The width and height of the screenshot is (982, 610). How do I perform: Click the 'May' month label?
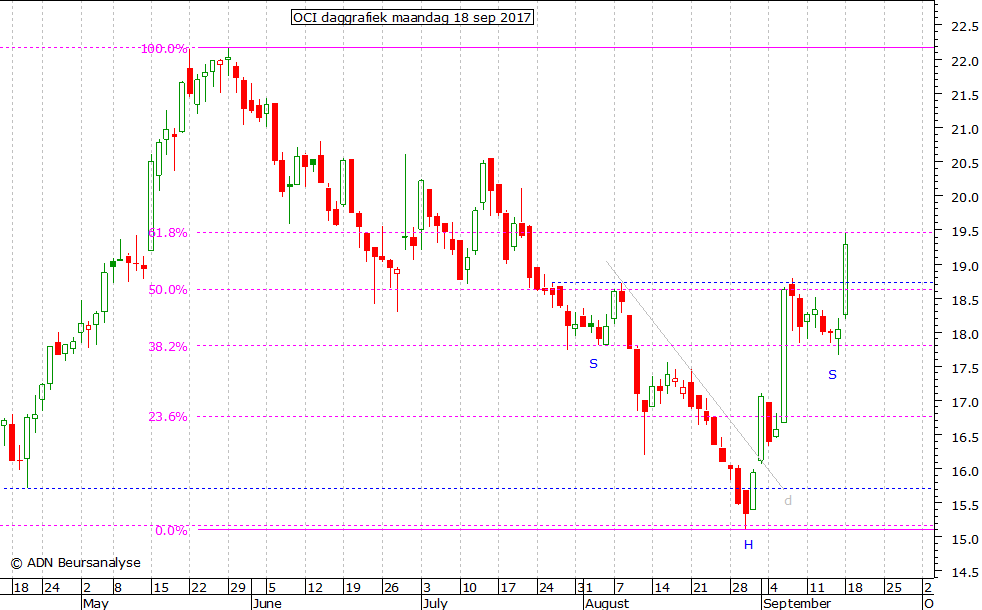pyautogui.click(x=95, y=603)
